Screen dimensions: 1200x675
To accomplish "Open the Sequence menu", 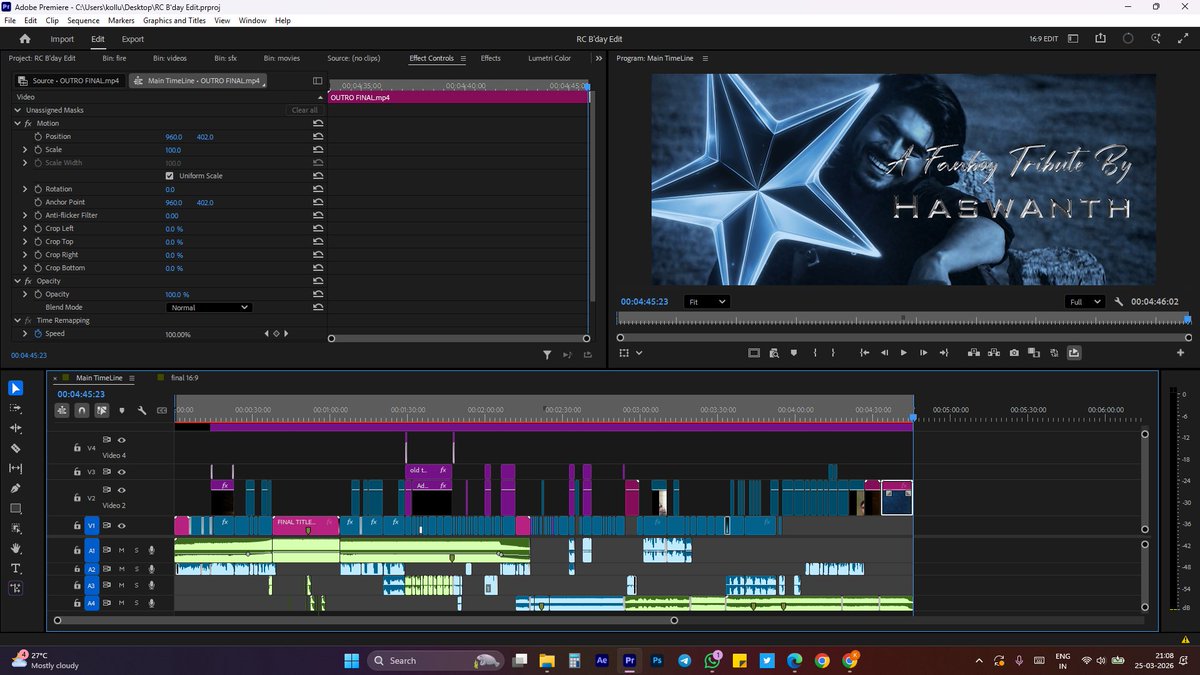I will pos(83,20).
